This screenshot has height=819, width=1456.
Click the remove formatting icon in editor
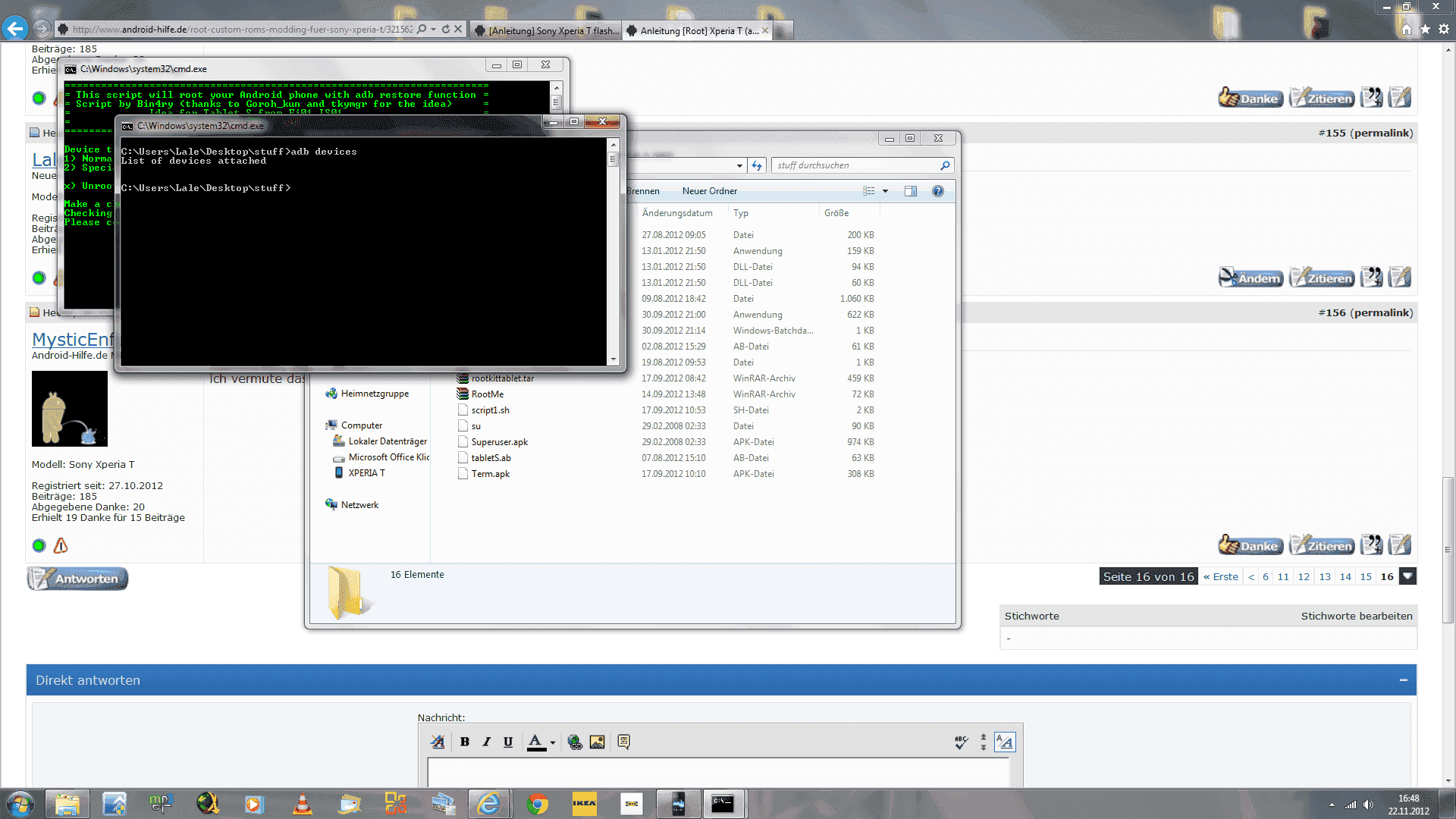438,742
